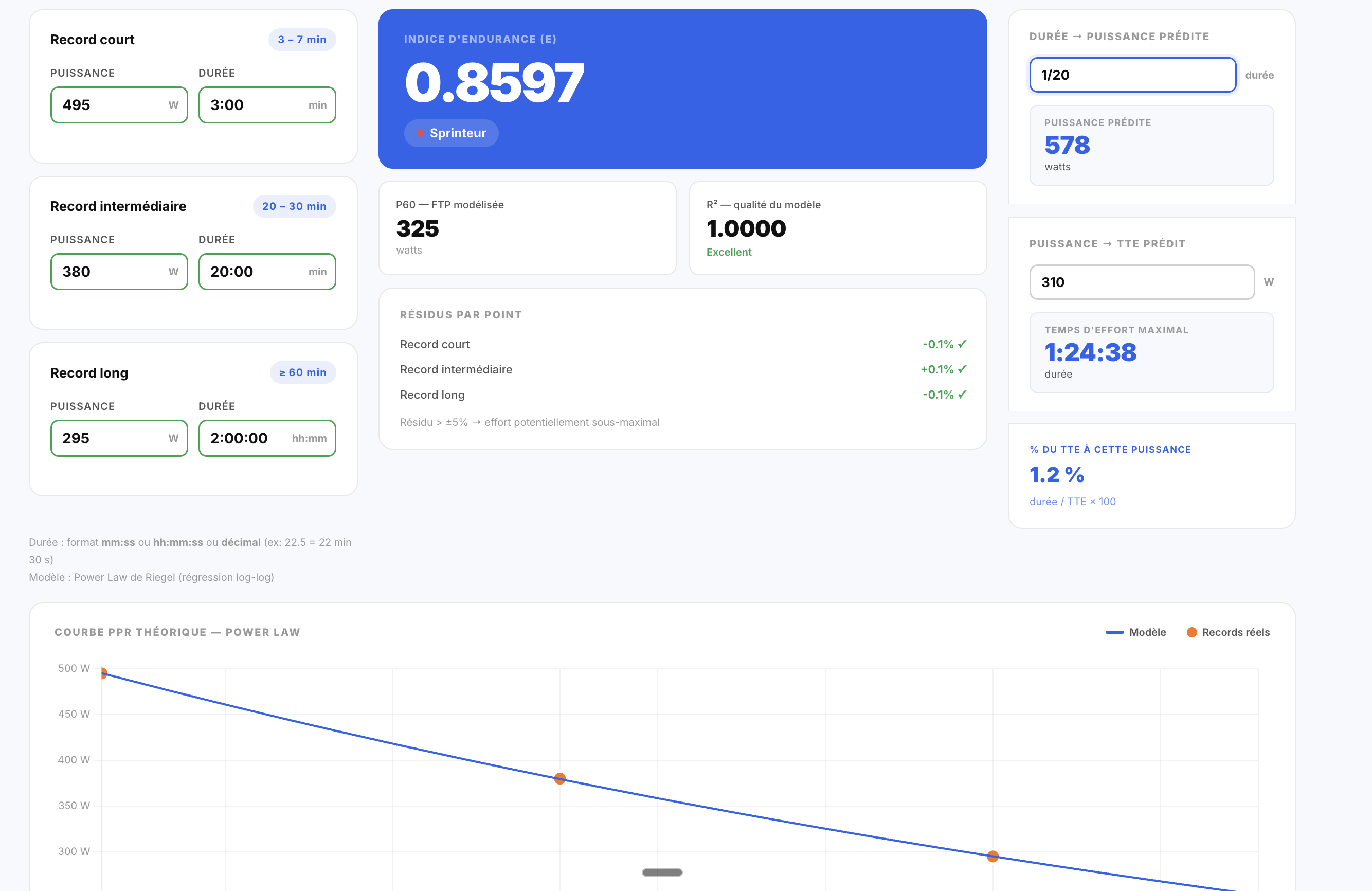Click the 20 – 30 min range badge
Image resolution: width=1372 pixels, height=891 pixels.
pyautogui.click(x=294, y=206)
